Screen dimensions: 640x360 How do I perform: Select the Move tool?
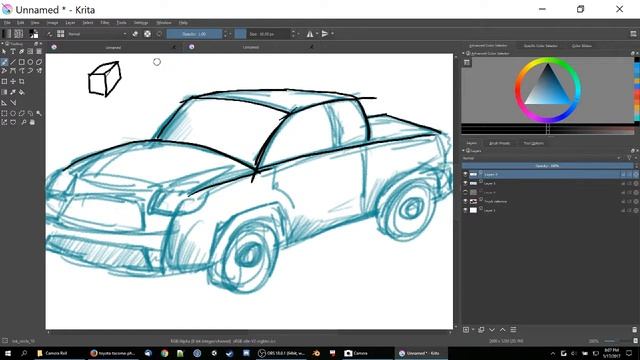13,82
